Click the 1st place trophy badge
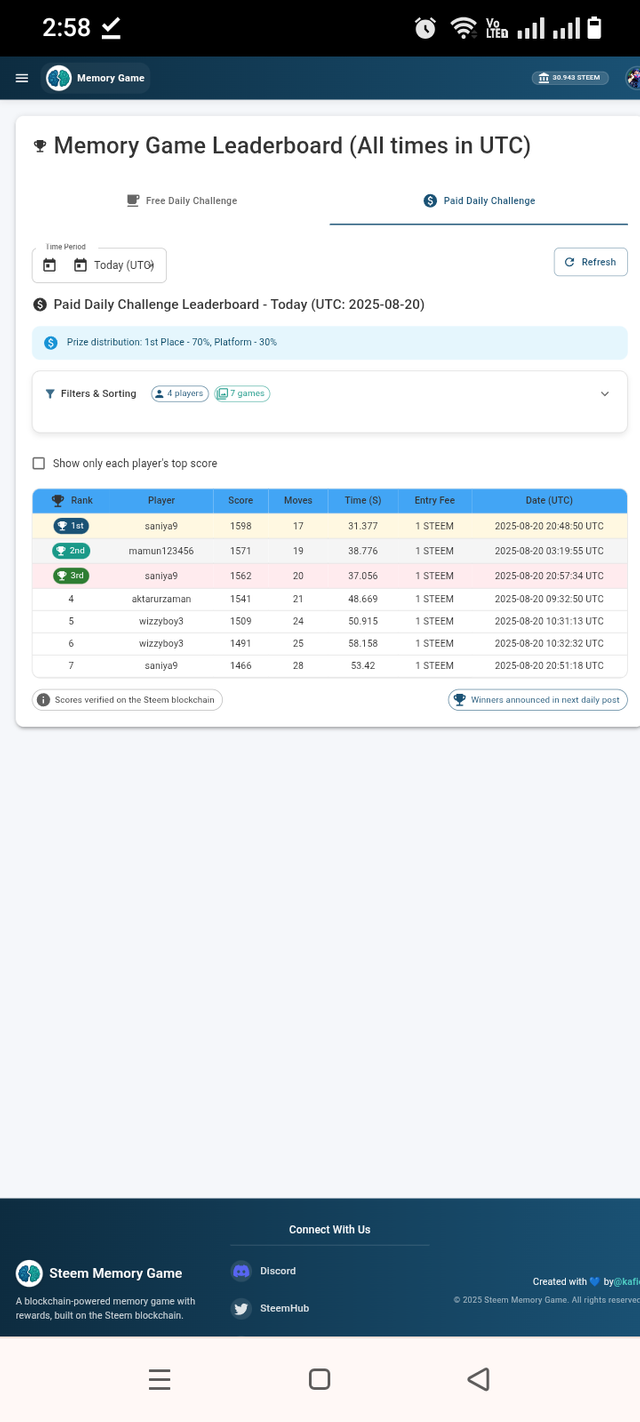This screenshot has height=1422, width=640. (x=71, y=526)
